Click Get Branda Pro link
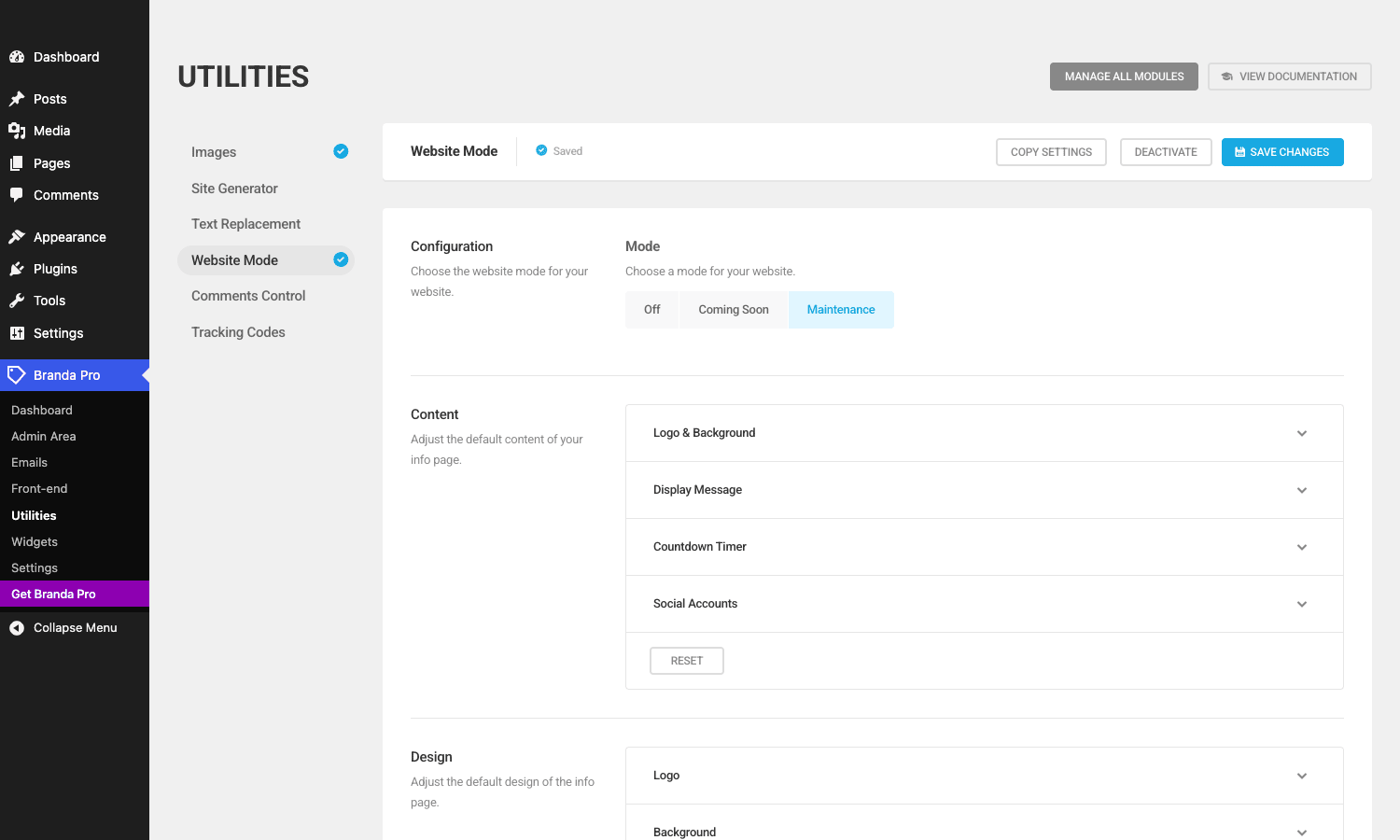The height and width of the screenshot is (840, 1400). (x=75, y=594)
